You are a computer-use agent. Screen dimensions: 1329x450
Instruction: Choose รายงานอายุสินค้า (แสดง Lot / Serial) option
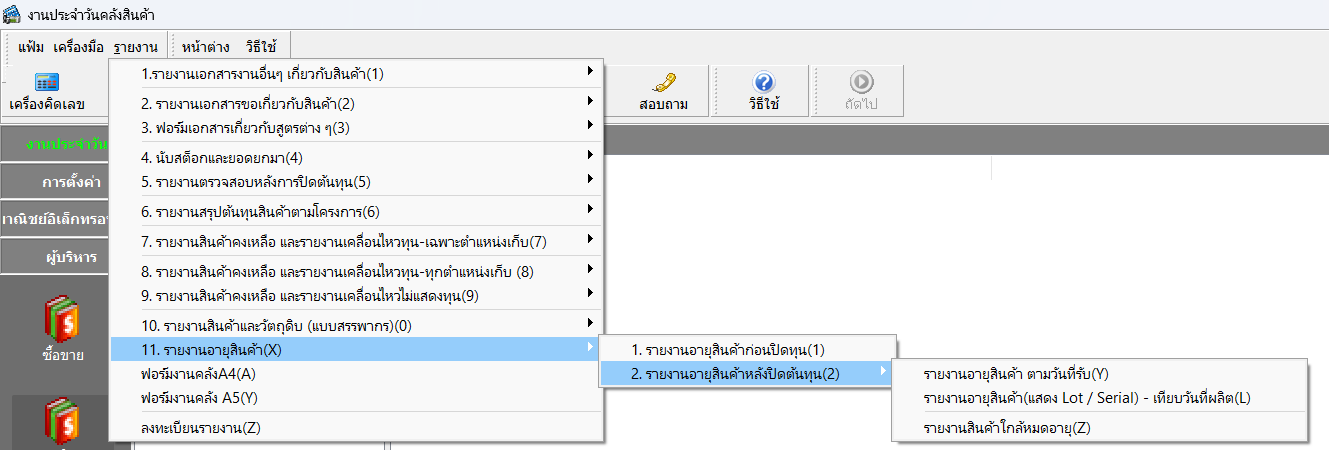[1087, 398]
